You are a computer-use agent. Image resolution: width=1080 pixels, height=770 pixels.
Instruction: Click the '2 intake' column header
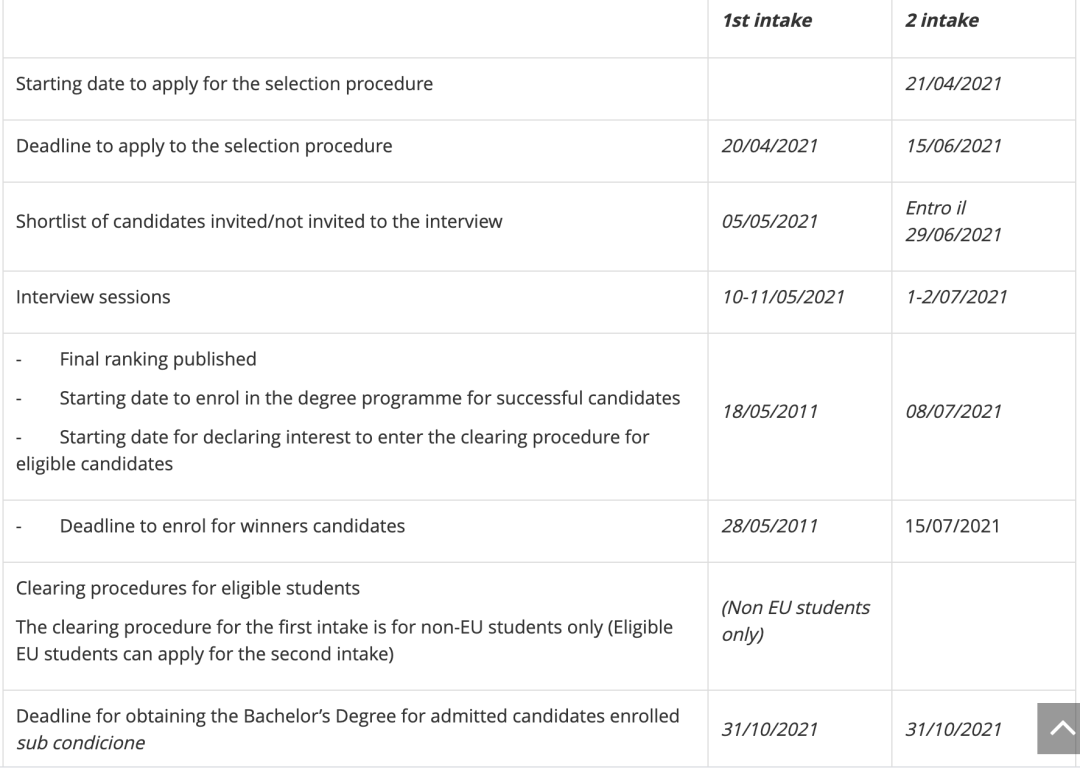(x=941, y=20)
